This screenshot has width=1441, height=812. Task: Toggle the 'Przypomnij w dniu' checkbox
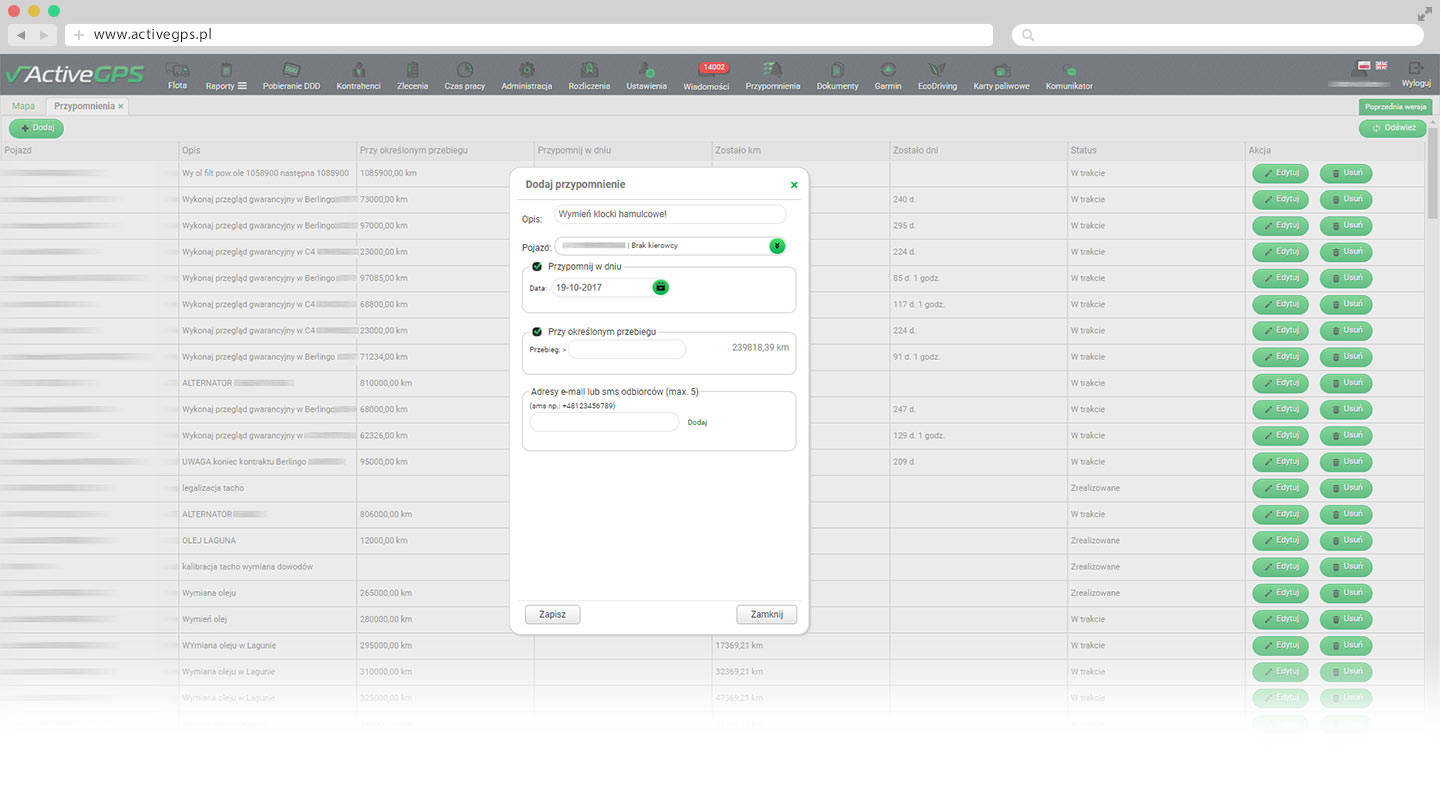537,266
